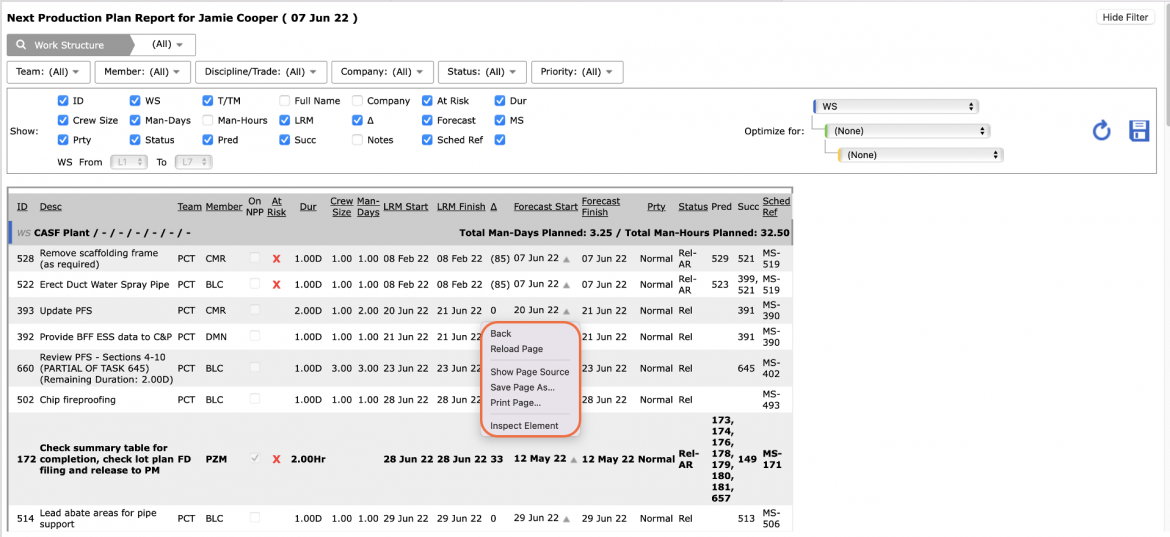Sort by the Crew Size column header
The height and width of the screenshot is (537, 1170).
click(x=341, y=207)
